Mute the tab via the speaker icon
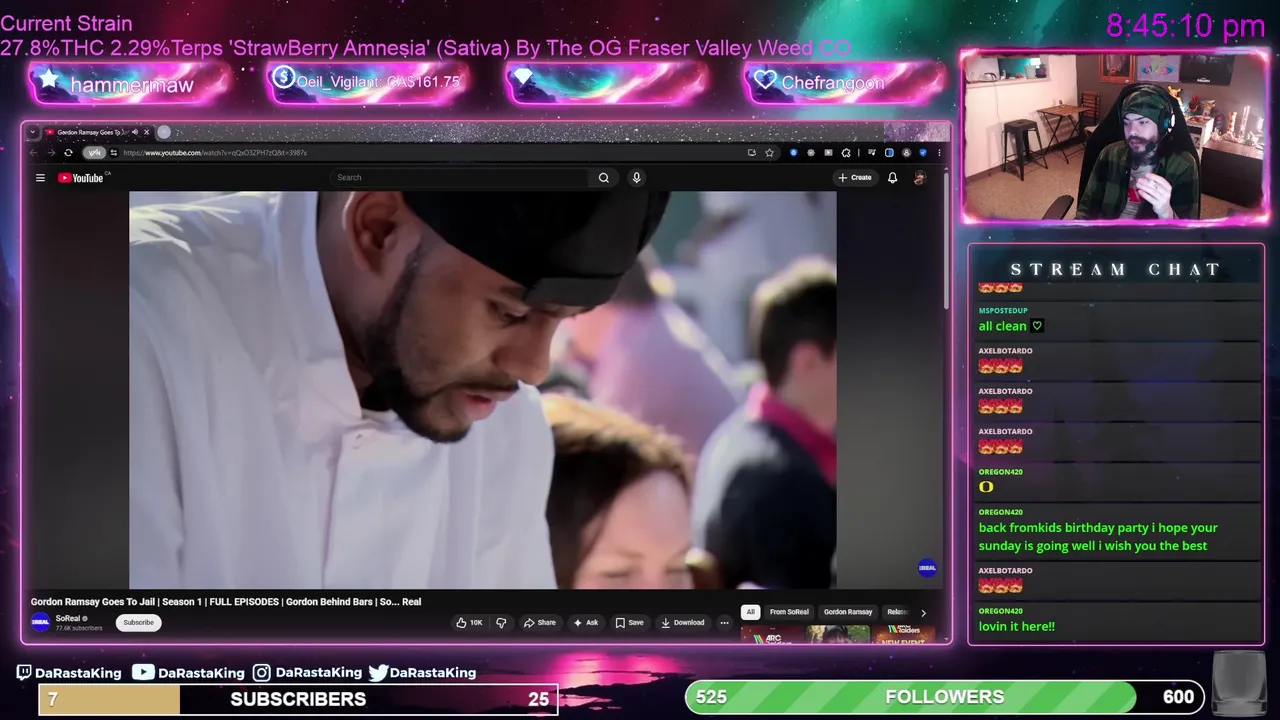This screenshot has height=720, width=1280. pyautogui.click(x=135, y=132)
